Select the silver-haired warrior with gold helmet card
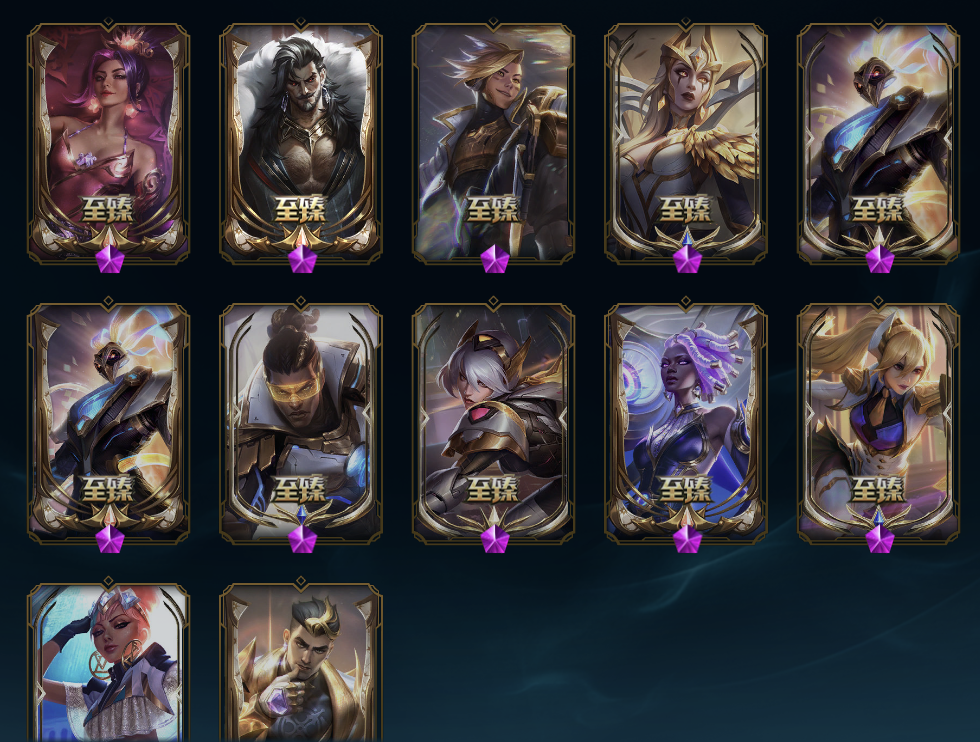 (x=493, y=423)
